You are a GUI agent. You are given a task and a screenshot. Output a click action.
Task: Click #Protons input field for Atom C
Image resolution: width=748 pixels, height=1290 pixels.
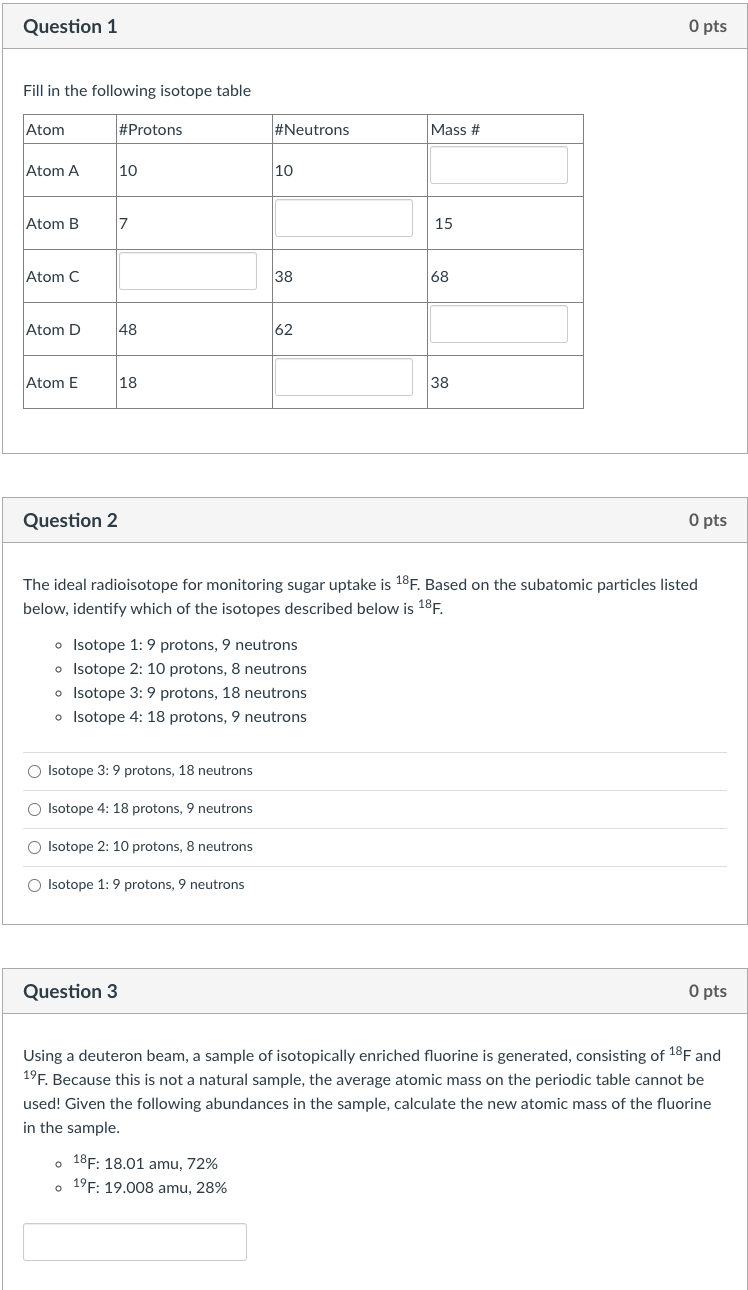click(187, 270)
